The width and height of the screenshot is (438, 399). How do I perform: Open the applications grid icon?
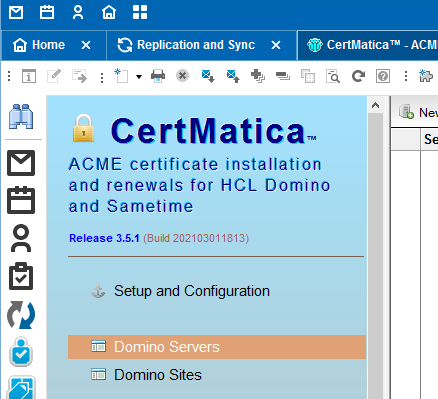tap(140, 13)
